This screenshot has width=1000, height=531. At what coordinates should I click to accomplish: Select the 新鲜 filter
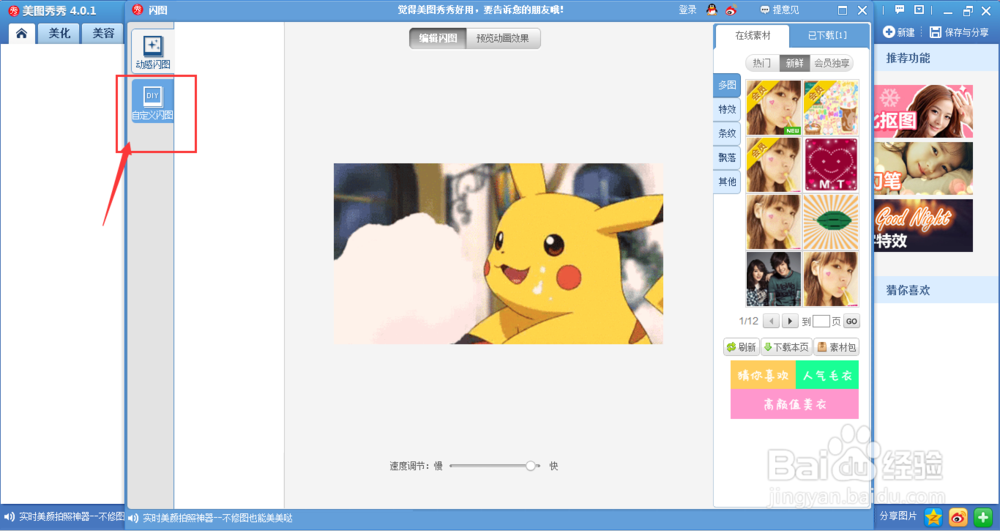pyautogui.click(x=794, y=63)
